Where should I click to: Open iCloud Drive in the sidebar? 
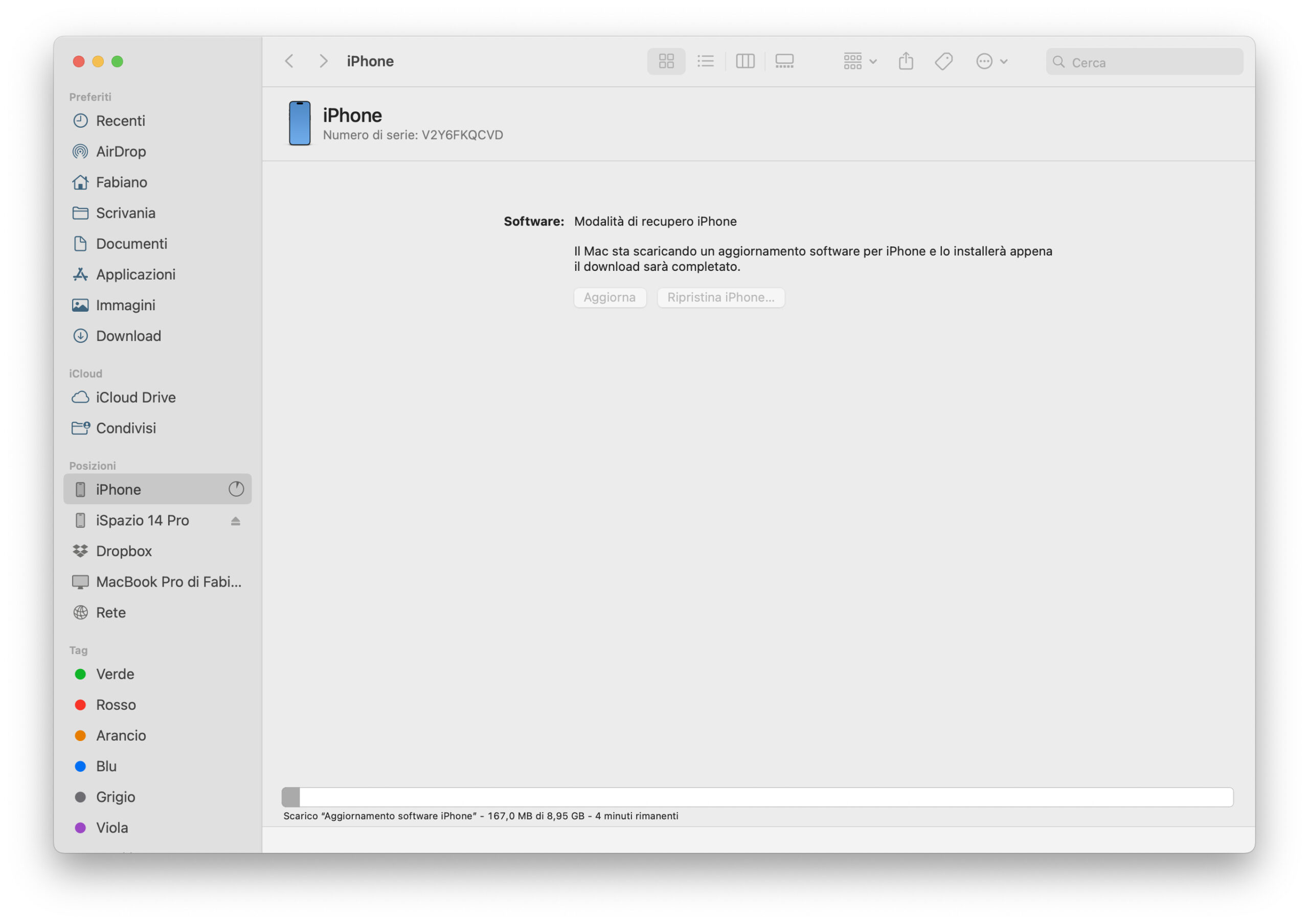[157, 398]
